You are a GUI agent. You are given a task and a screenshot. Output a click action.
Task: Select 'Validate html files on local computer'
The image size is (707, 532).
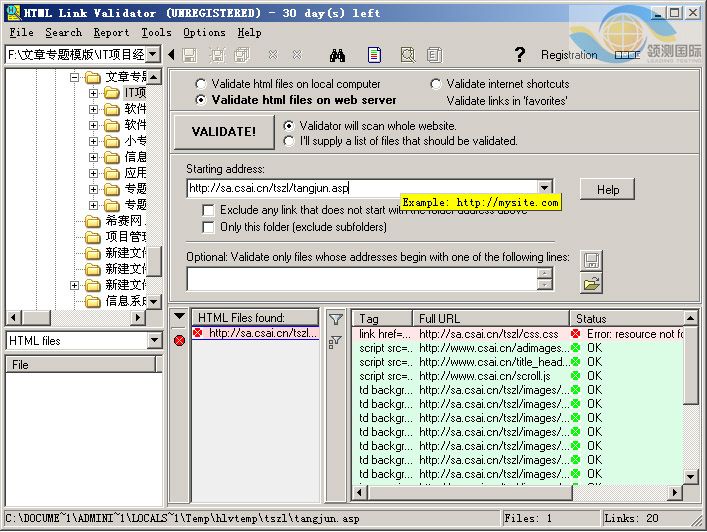click(201, 84)
